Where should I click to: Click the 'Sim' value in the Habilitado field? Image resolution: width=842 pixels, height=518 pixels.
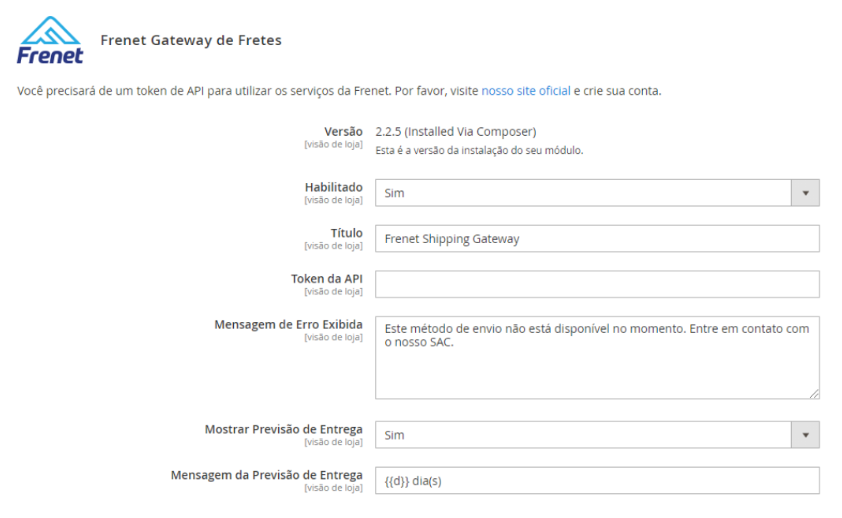(x=395, y=193)
